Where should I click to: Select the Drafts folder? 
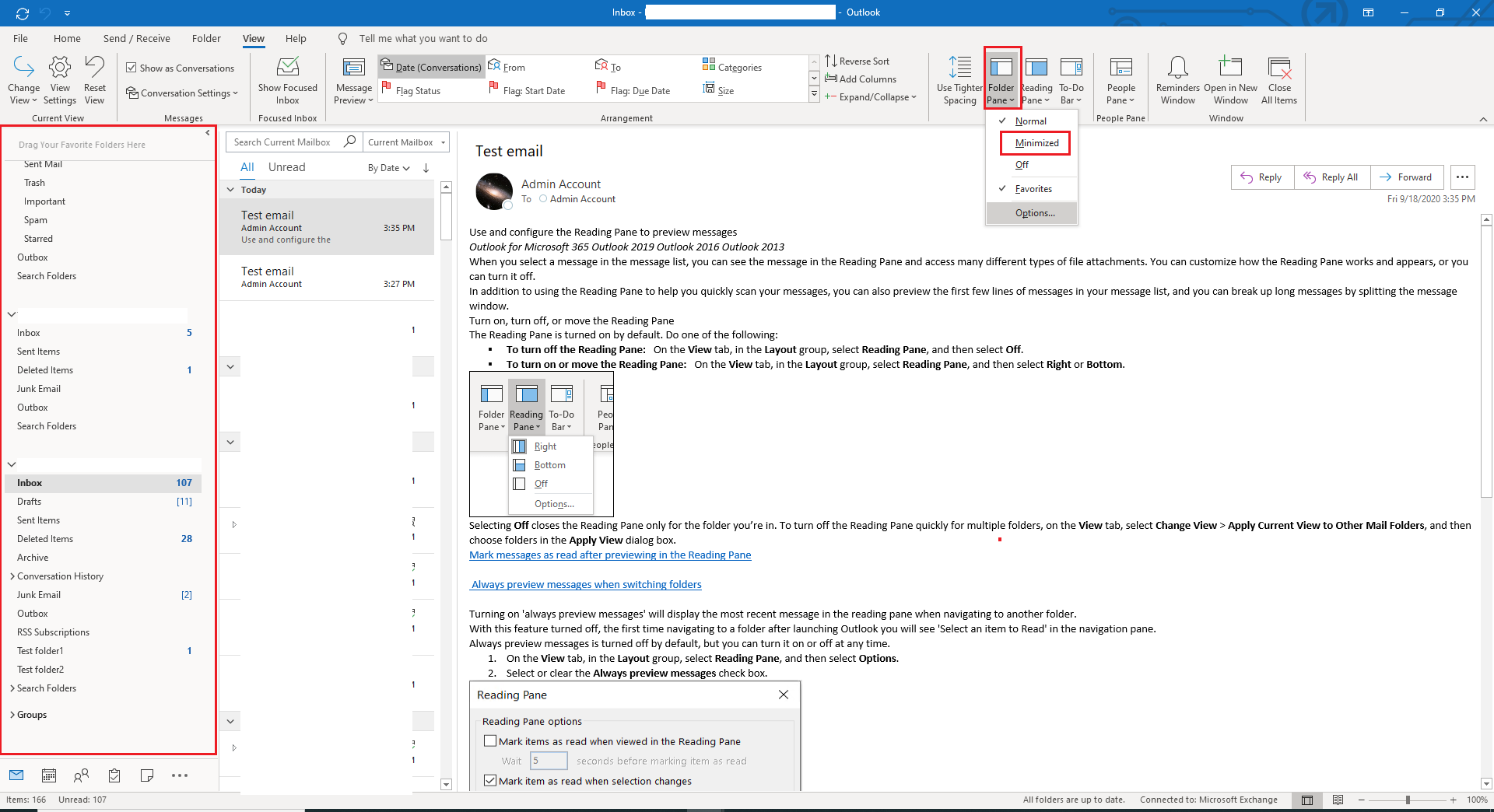(103, 502)
